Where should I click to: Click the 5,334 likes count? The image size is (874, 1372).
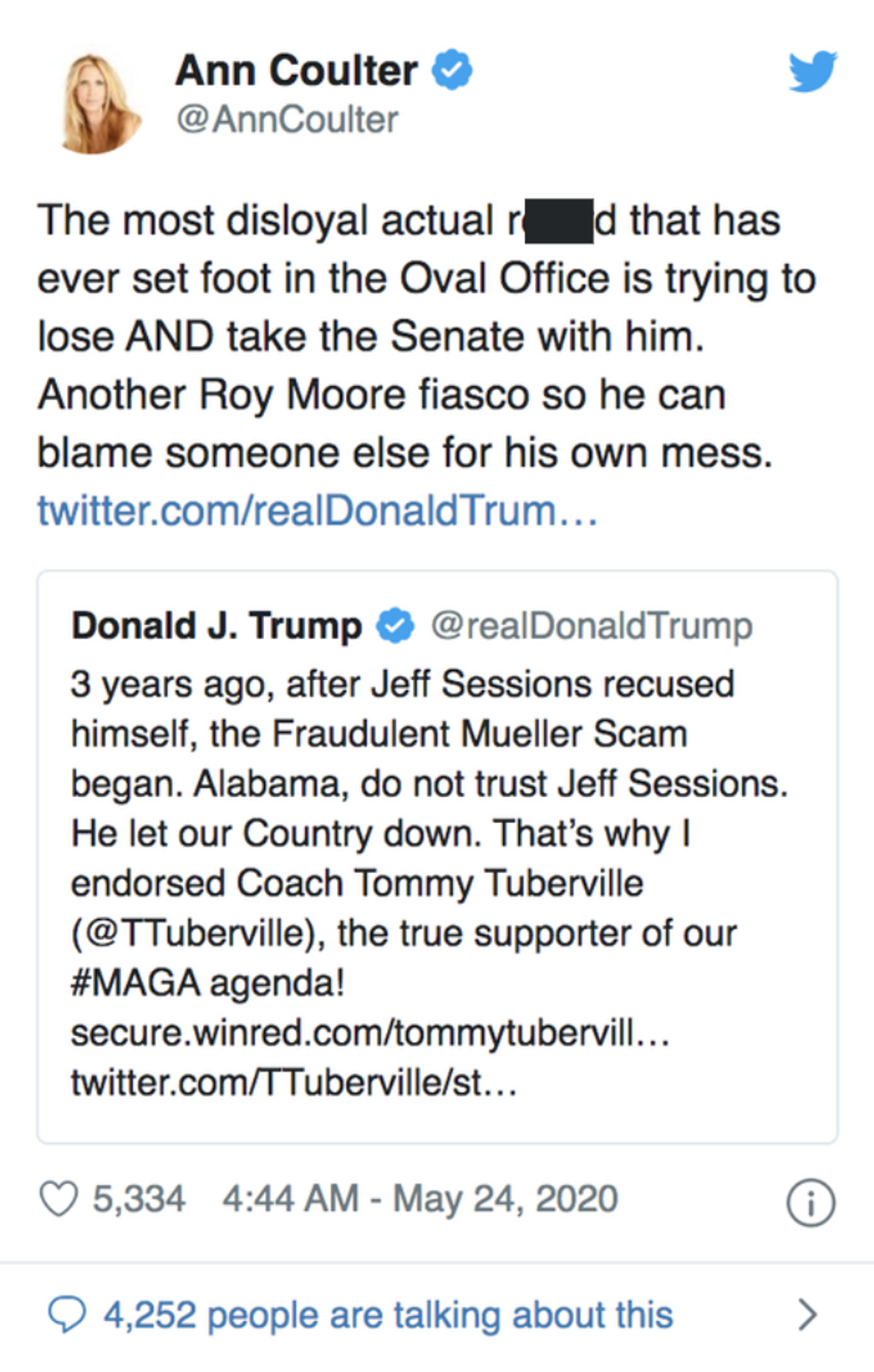pyautogui.click(x=139, y=1199)
